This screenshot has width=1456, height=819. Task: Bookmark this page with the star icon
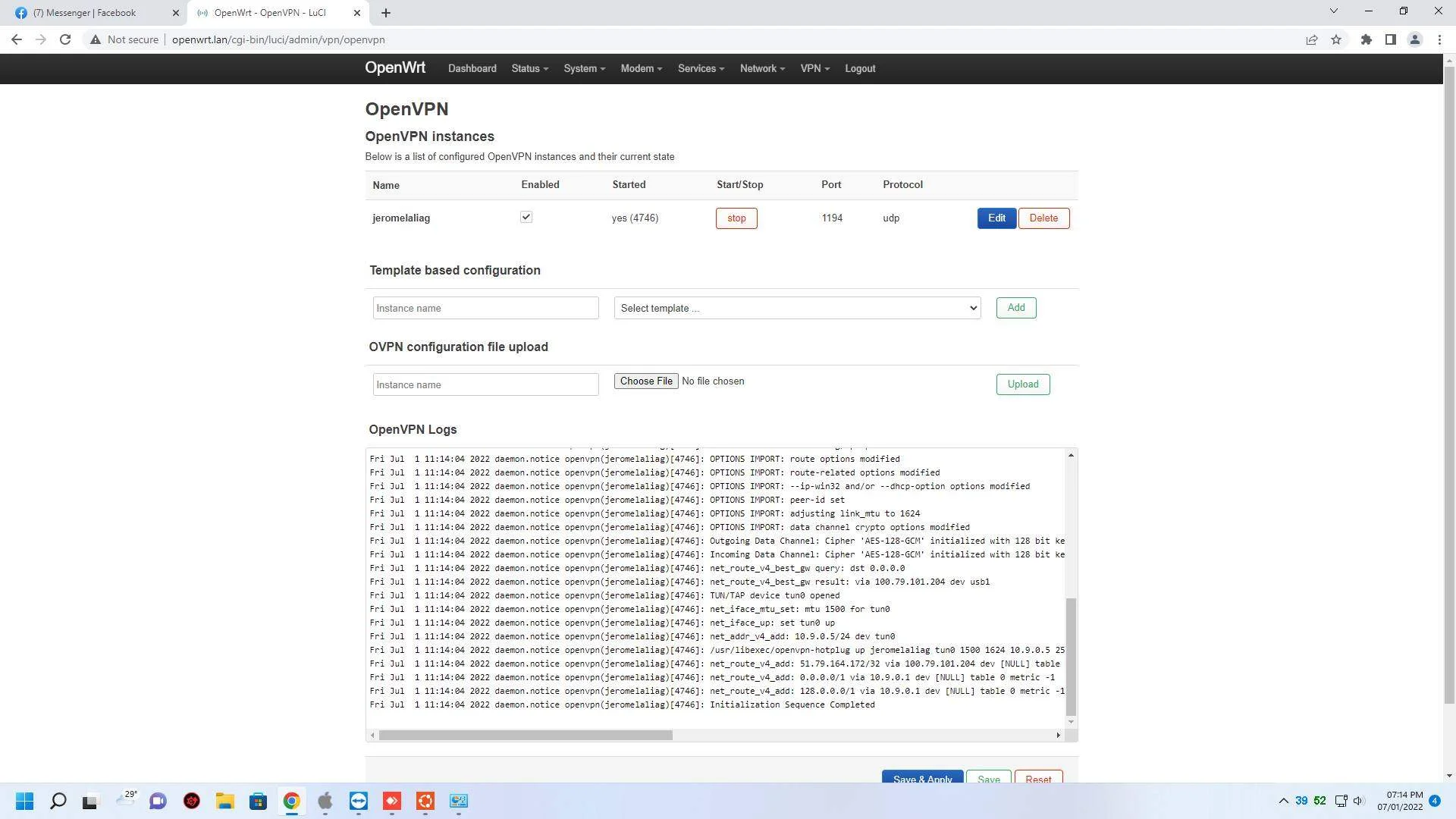(x=1336, y=39)
